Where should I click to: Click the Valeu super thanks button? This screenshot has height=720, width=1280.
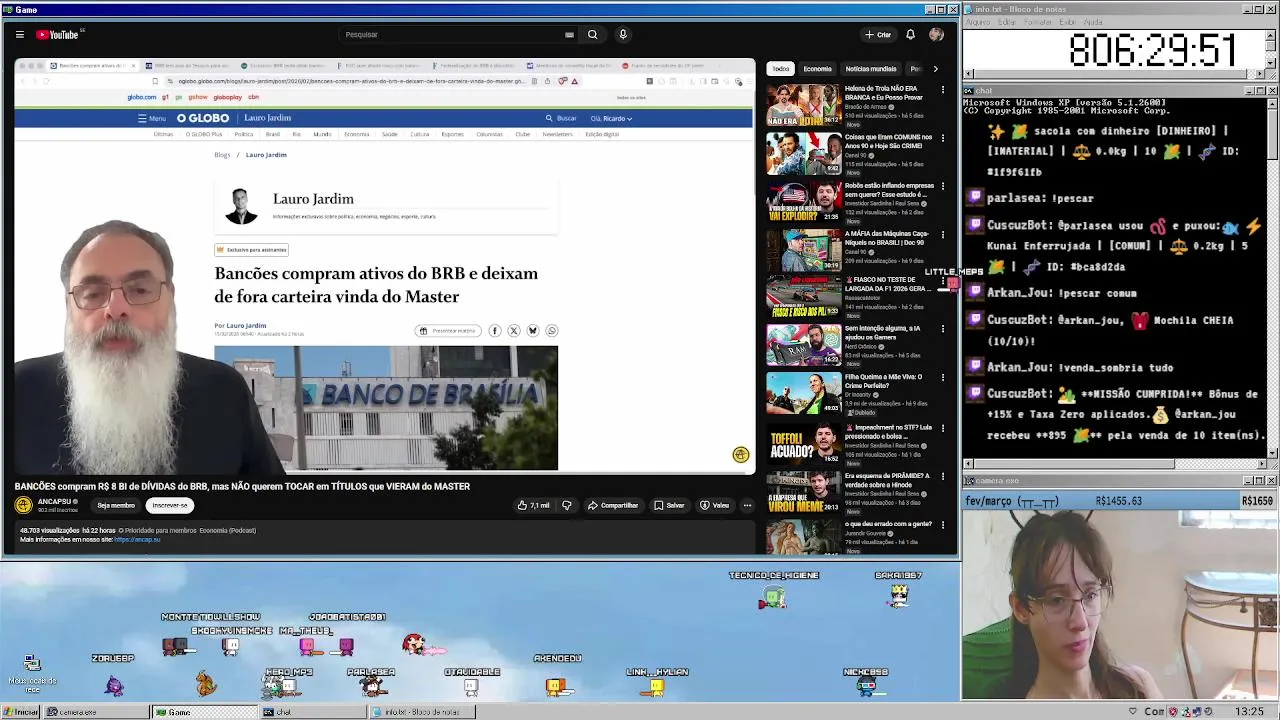click(x=715, y=505)
